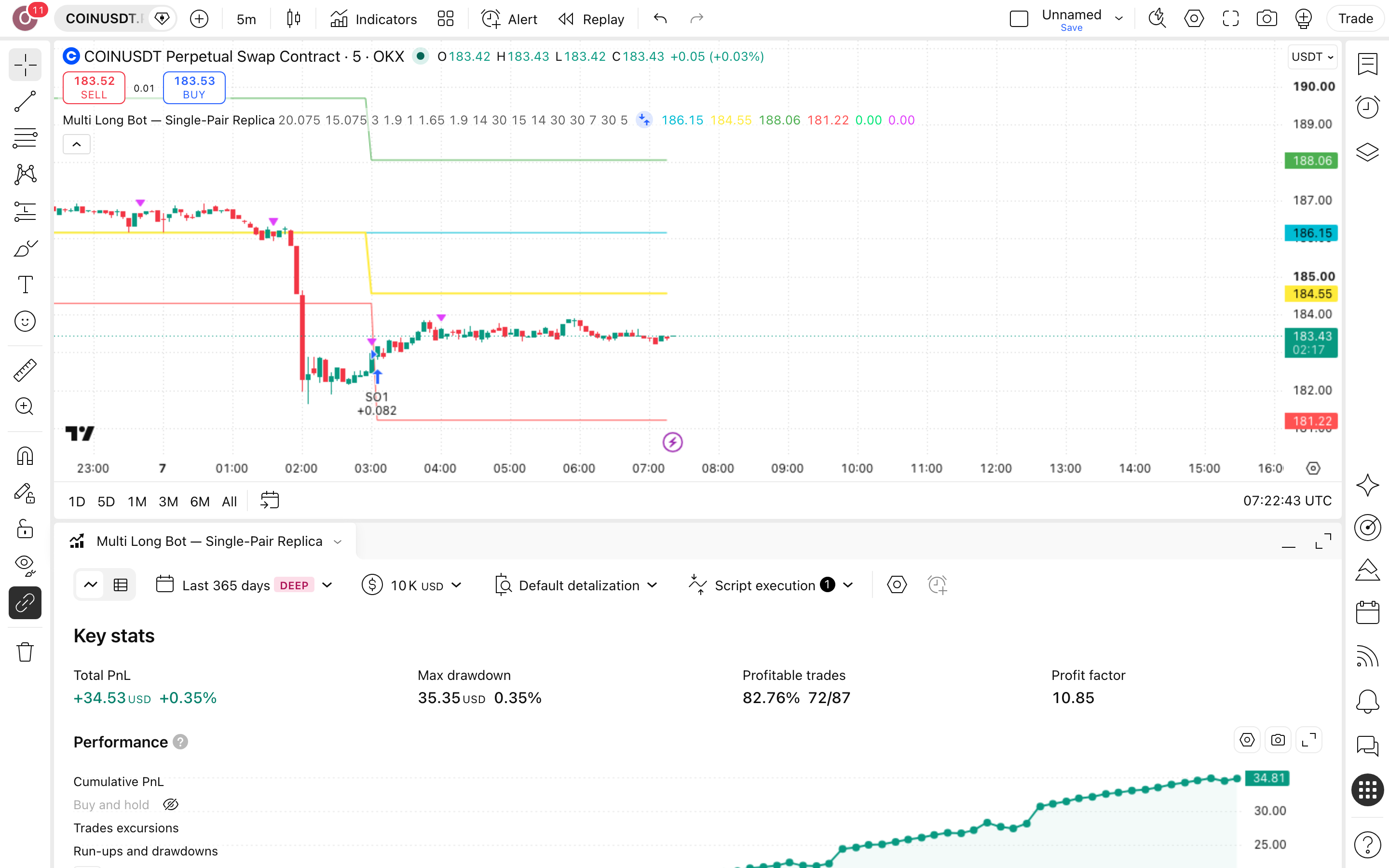Open the Last 365 days range dropdown

click(245, 585)
